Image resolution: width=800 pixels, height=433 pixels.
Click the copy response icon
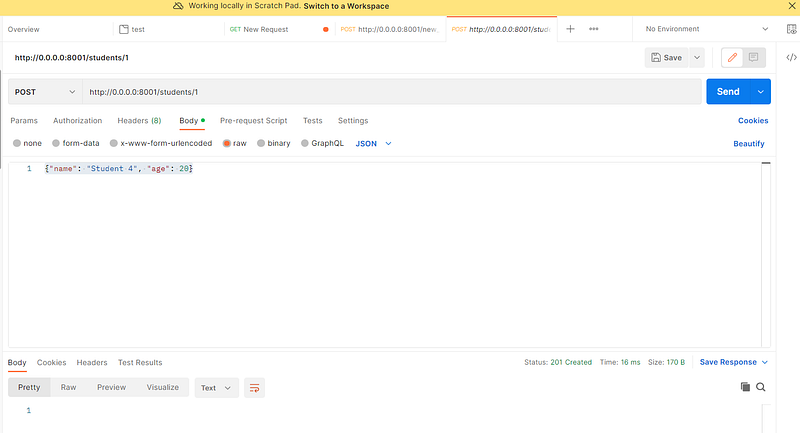click(745, 387)
